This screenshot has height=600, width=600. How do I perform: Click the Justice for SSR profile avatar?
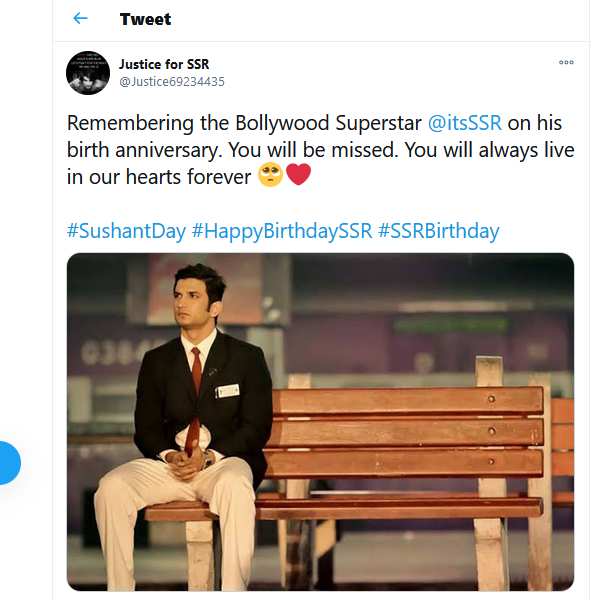pos(88,73)
